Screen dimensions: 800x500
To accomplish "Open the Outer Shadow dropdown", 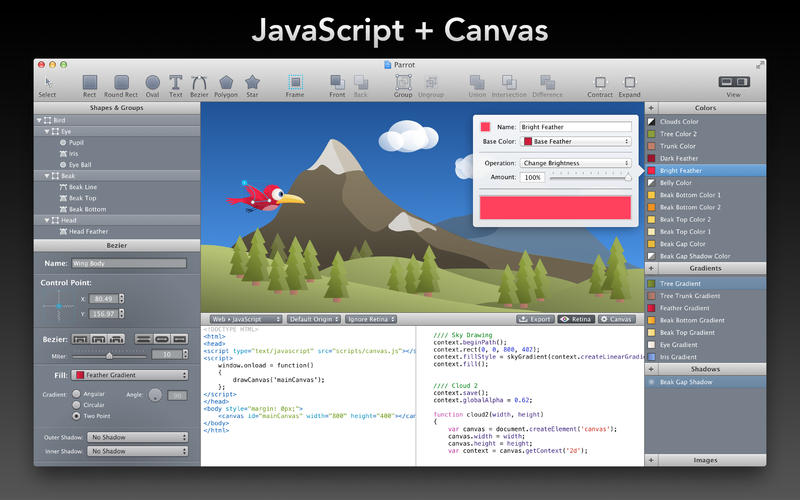I will click(x=138, y=437).
